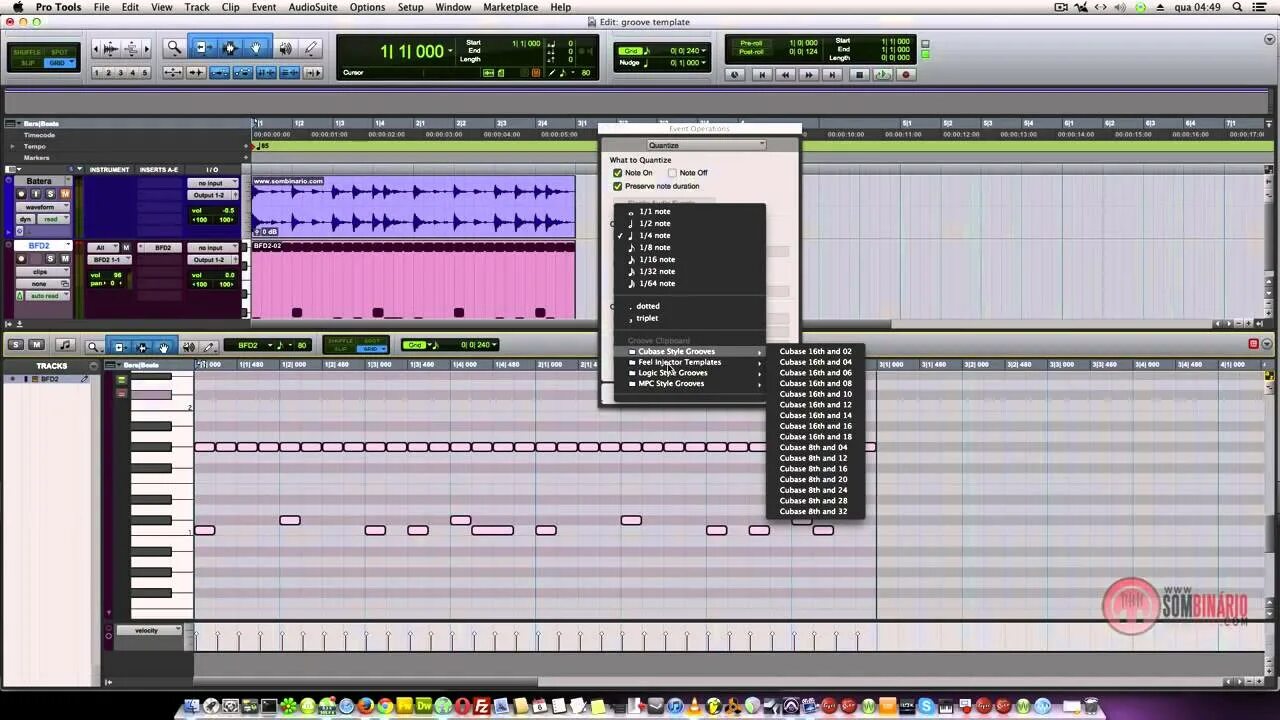Open the MPC Style Grooves submenu

click(671, 383)
